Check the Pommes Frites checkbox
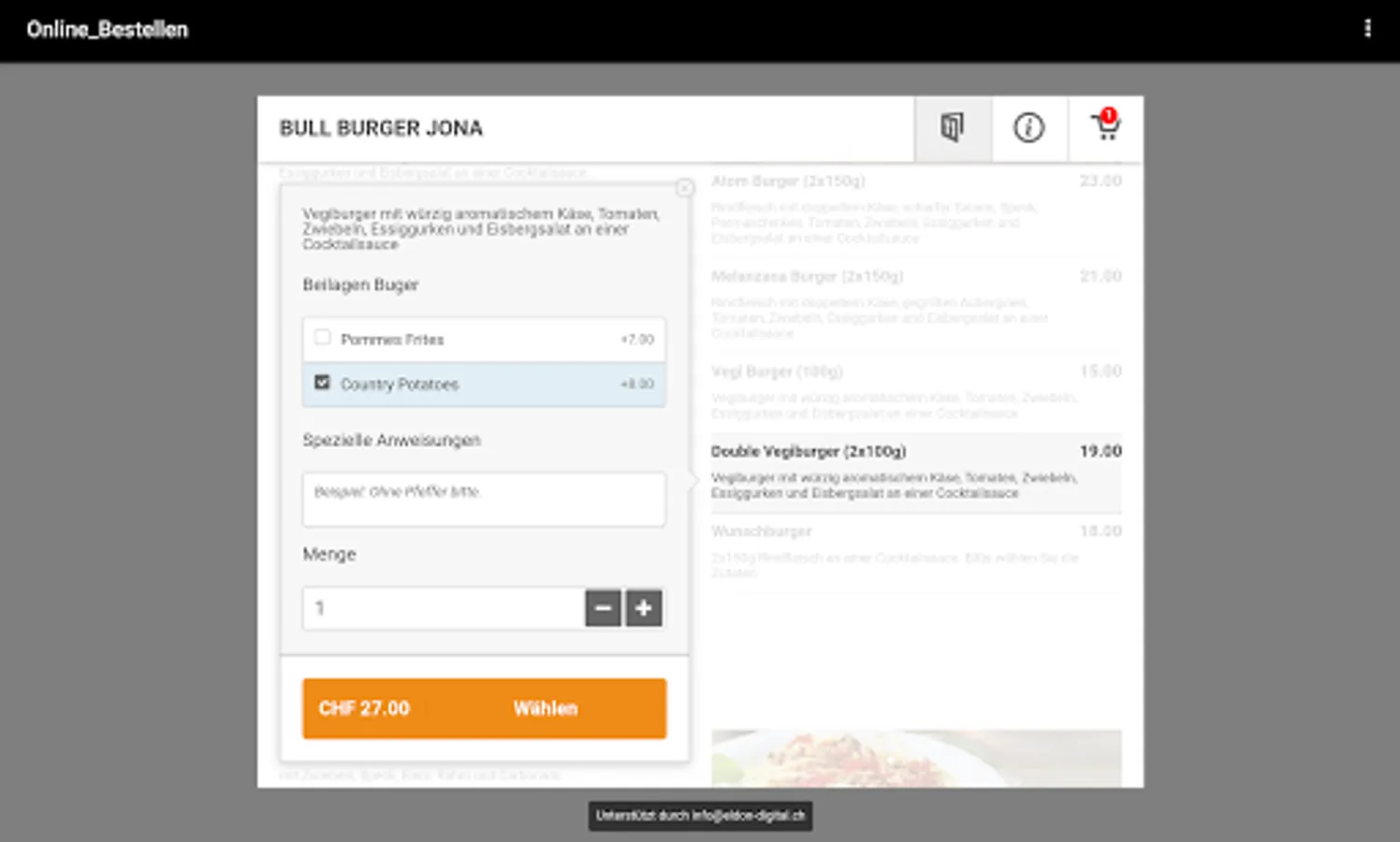 323,338
